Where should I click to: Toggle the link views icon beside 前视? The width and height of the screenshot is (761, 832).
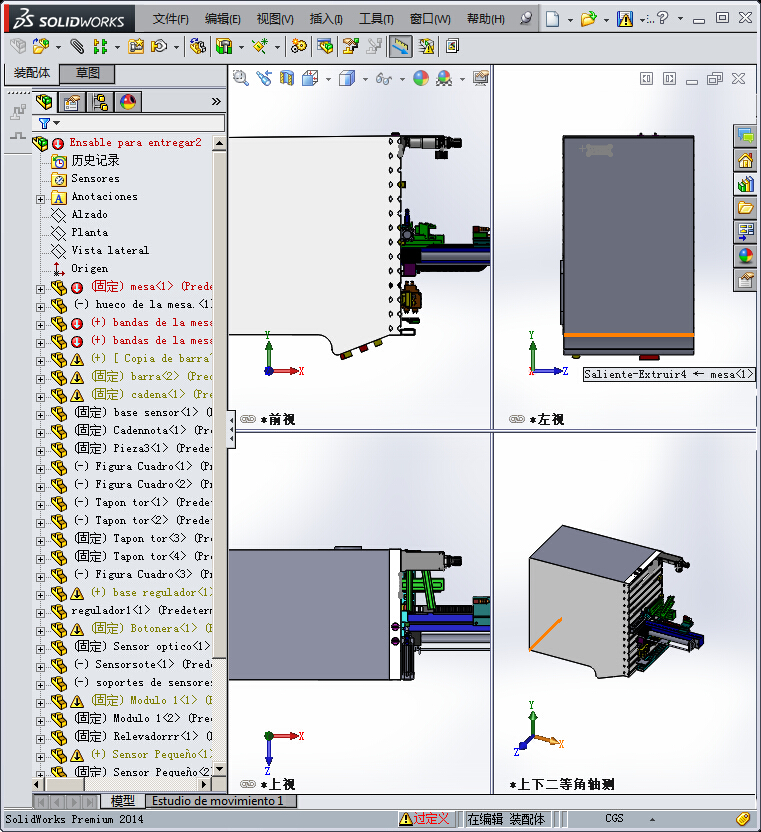coord(248,419)
